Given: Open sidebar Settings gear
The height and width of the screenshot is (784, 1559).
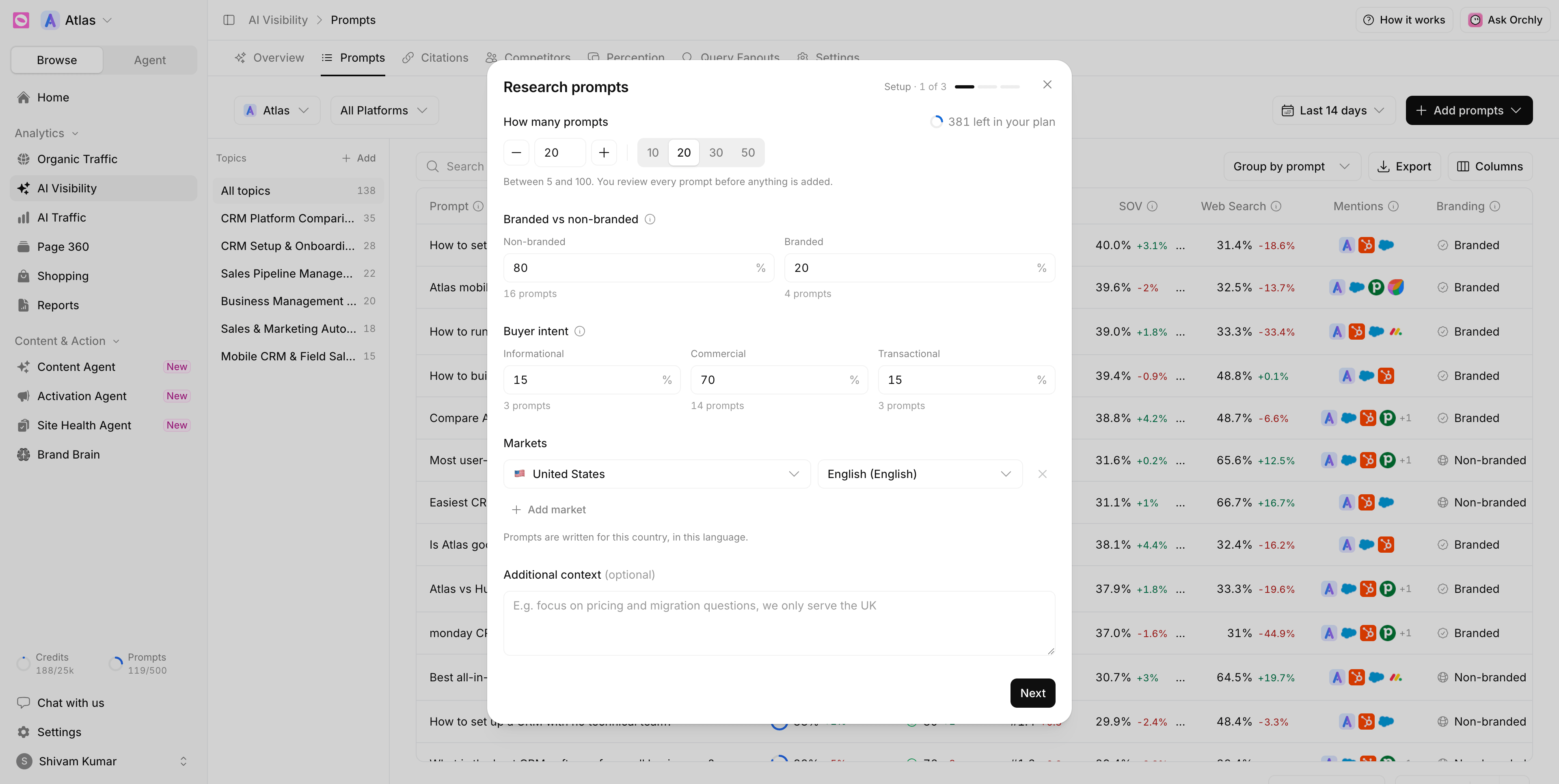Looking at the screenshot, I should coord(24,732).
